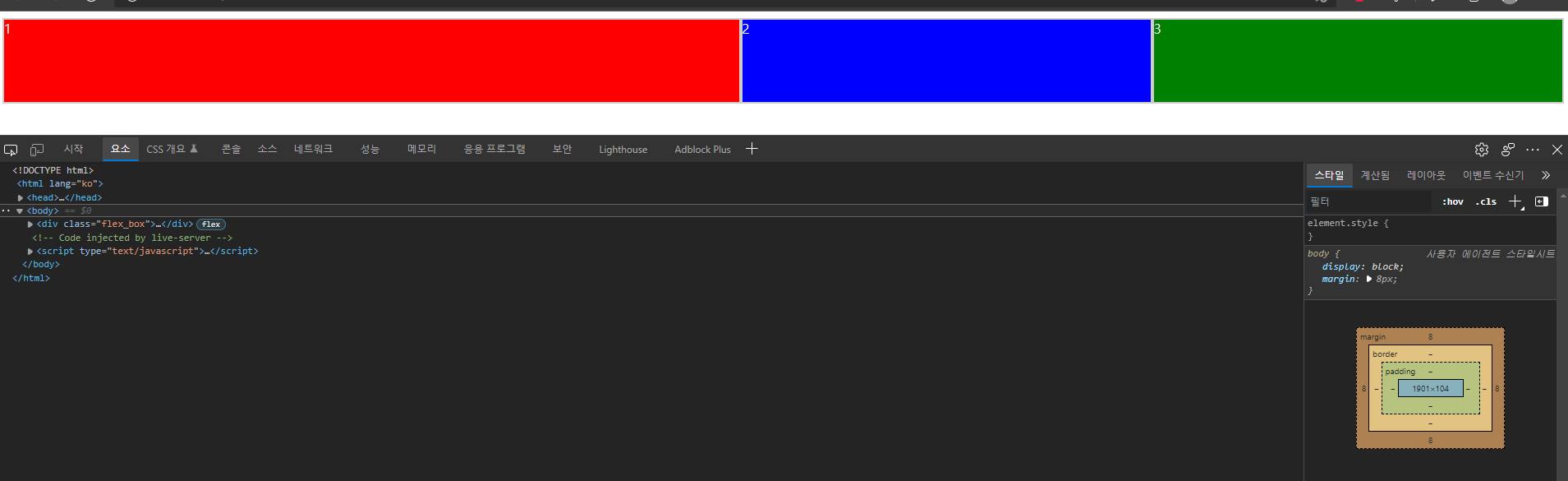Click the green flex item 3

1358,61
